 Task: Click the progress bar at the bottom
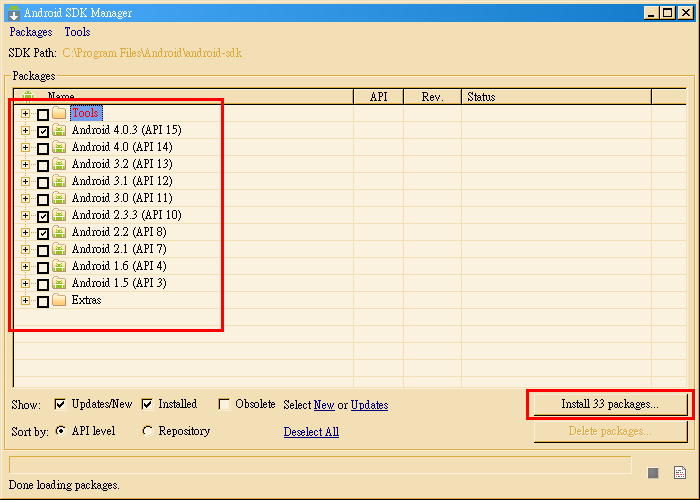point(320,465)
